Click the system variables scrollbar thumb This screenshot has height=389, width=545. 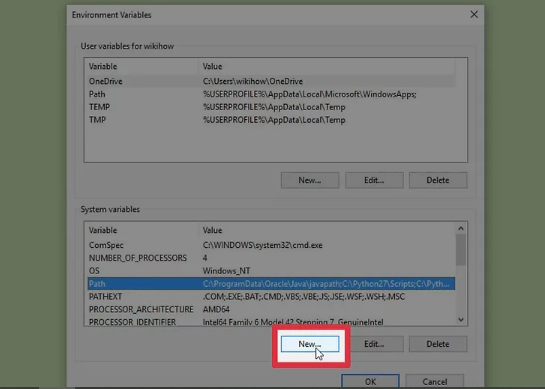point(461,250)
